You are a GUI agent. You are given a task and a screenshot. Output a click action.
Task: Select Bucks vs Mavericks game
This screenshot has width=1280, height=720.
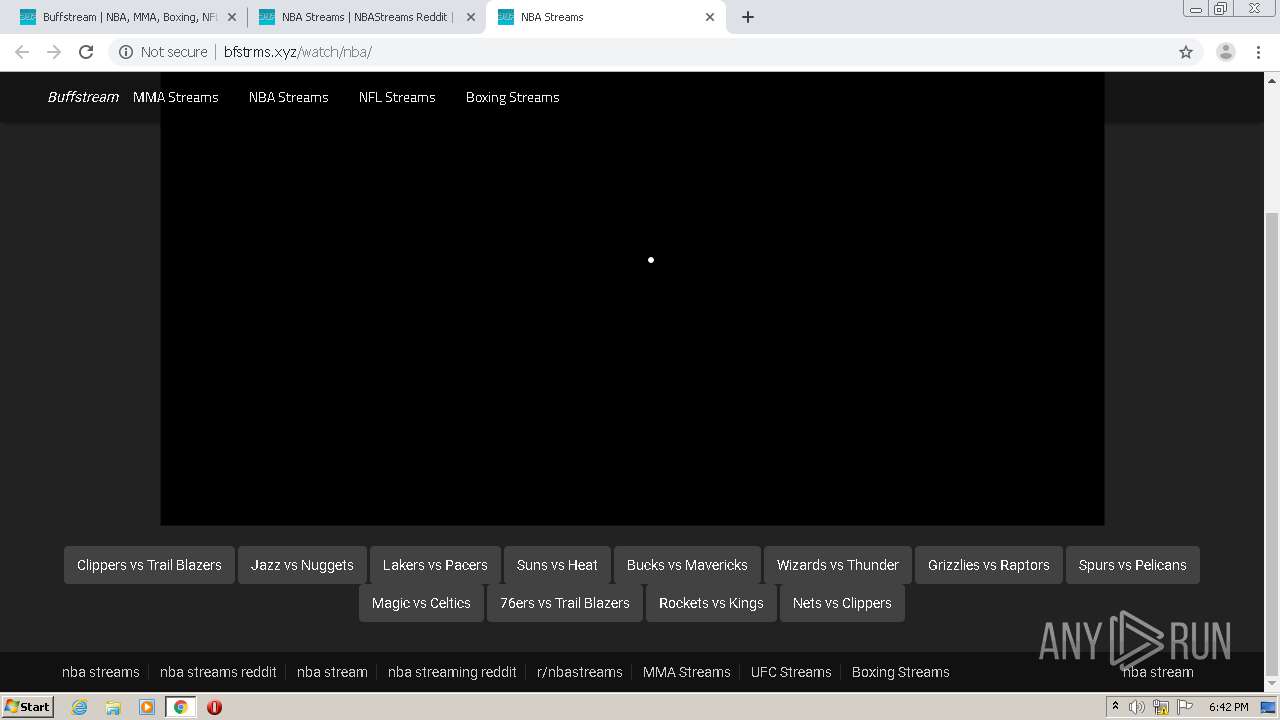[687, 565]
